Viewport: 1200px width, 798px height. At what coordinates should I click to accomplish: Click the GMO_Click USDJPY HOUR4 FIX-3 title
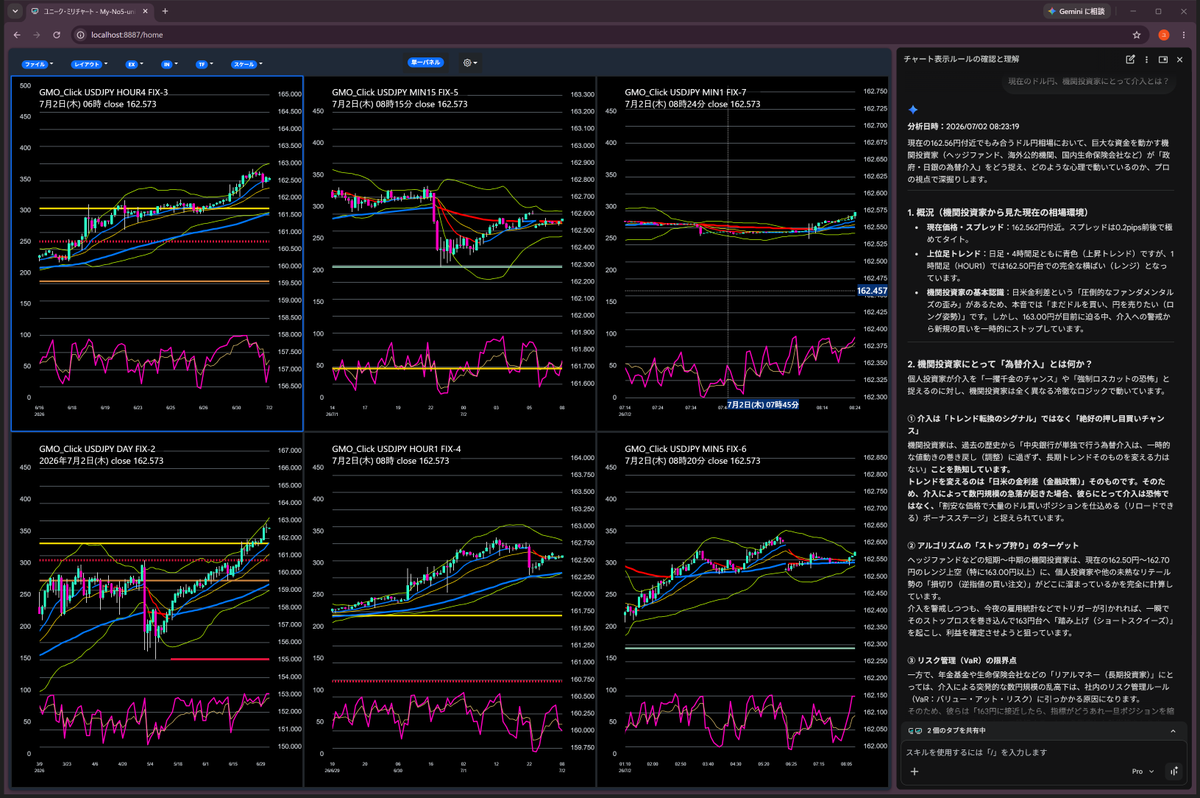pyautogui.click(x=103, y=92)
